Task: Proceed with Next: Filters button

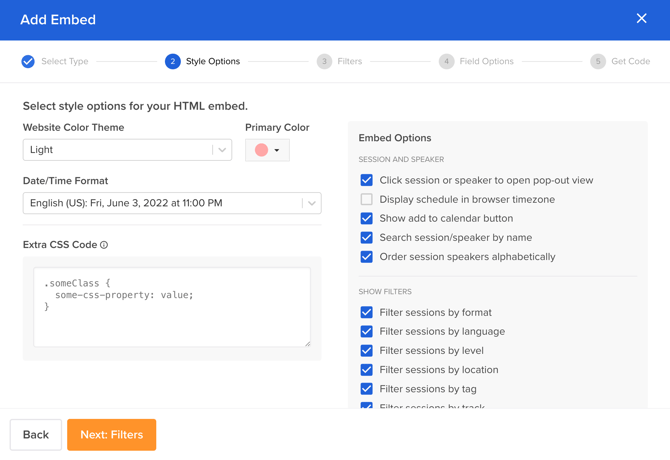Action: click(x=112, y=435)
